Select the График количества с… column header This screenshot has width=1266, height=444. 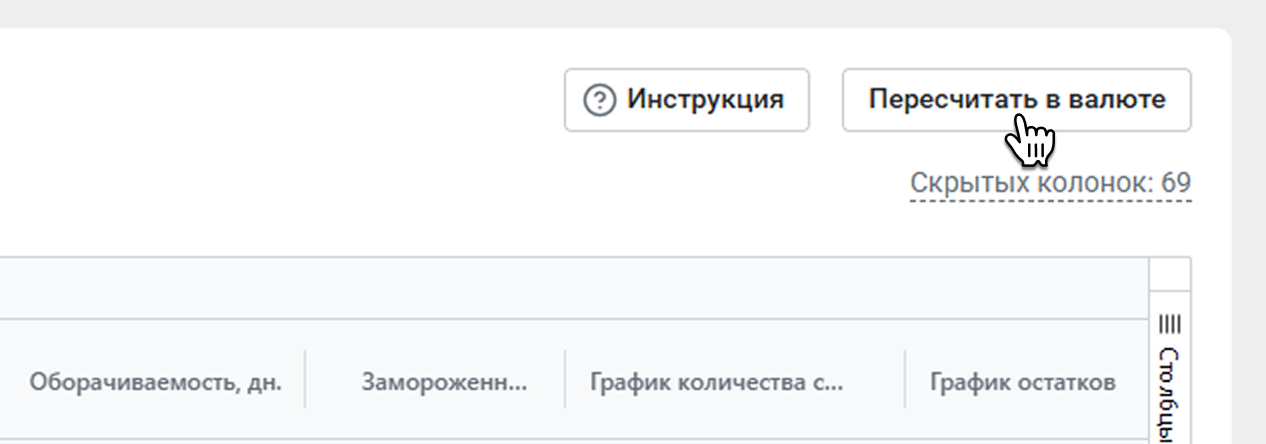point(717,381)
